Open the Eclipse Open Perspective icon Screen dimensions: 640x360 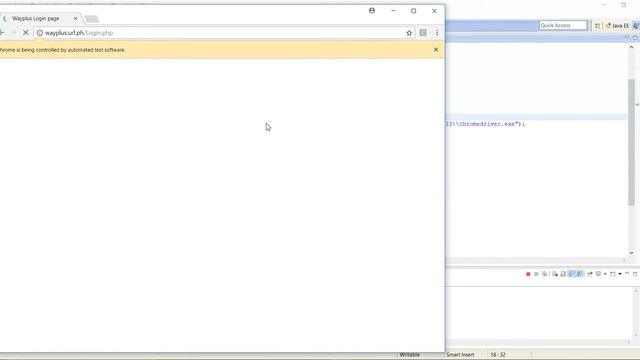(x=597, y=25)
